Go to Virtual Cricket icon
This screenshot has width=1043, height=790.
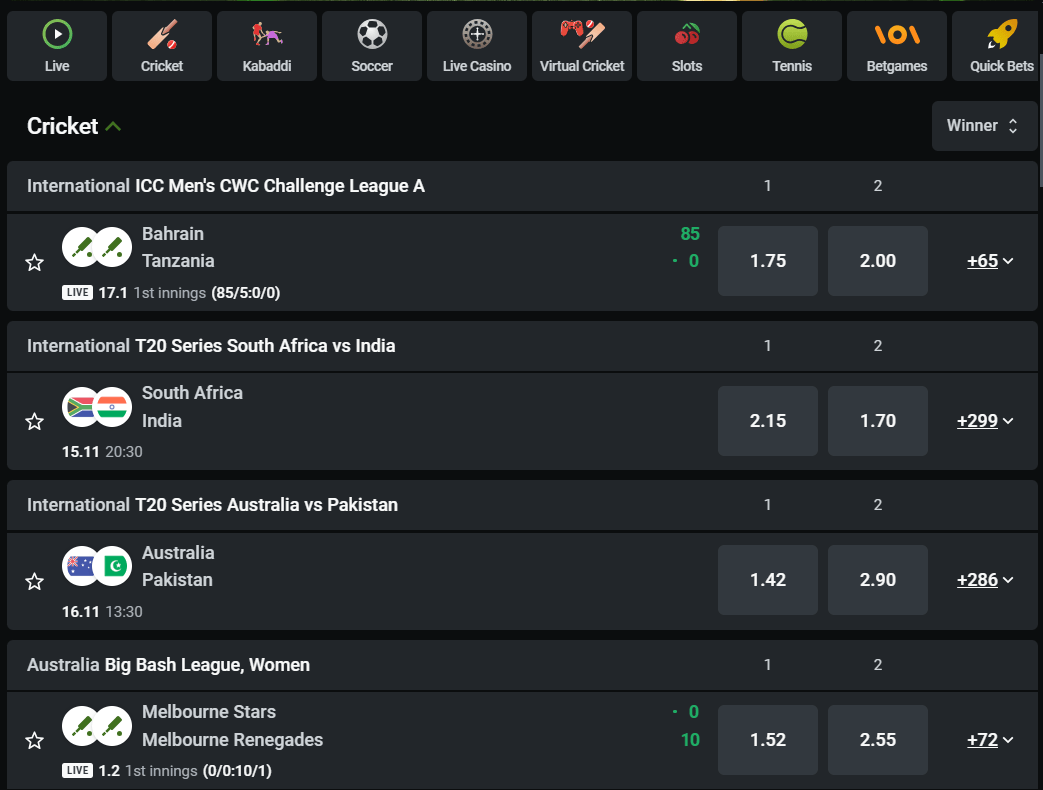coord(582,35)
